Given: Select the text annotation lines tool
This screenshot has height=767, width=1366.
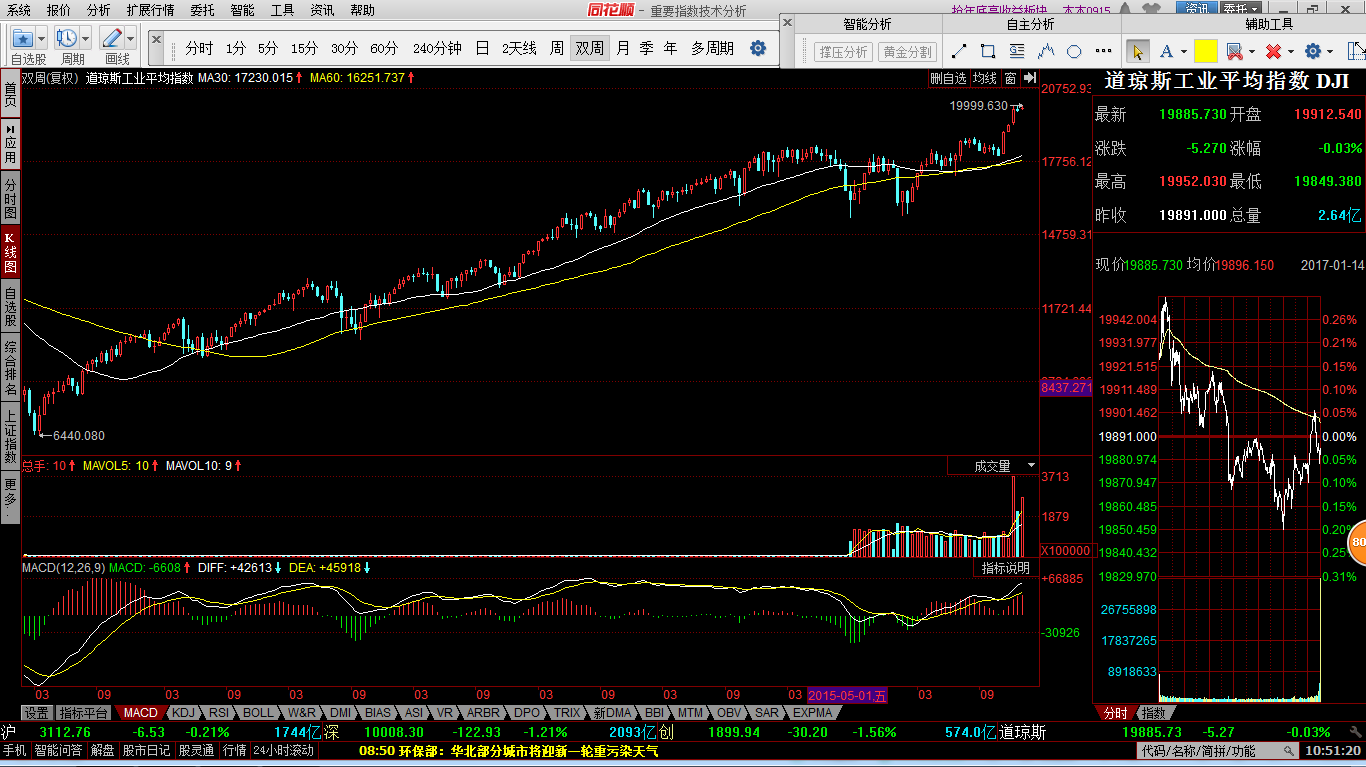Looking at the screenshot, I should [x=1017, y=51].
